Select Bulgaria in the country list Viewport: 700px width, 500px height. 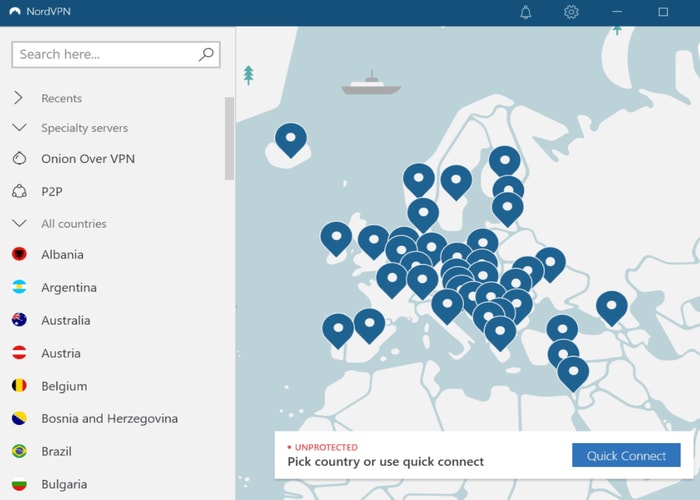click(x=64, y=485)
